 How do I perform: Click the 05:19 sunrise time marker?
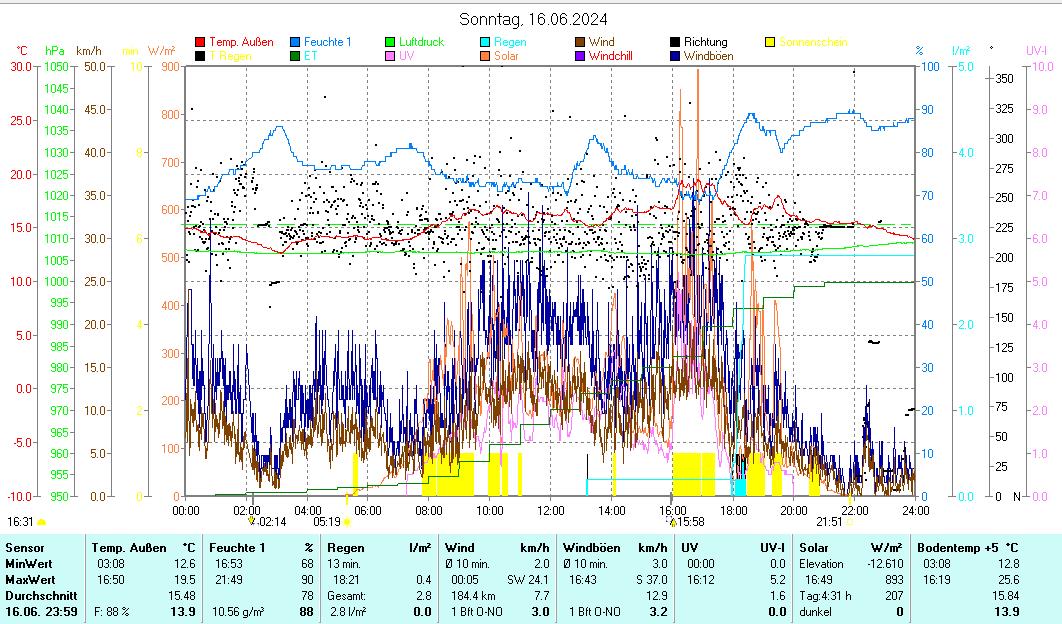click(x=327, y=521)
